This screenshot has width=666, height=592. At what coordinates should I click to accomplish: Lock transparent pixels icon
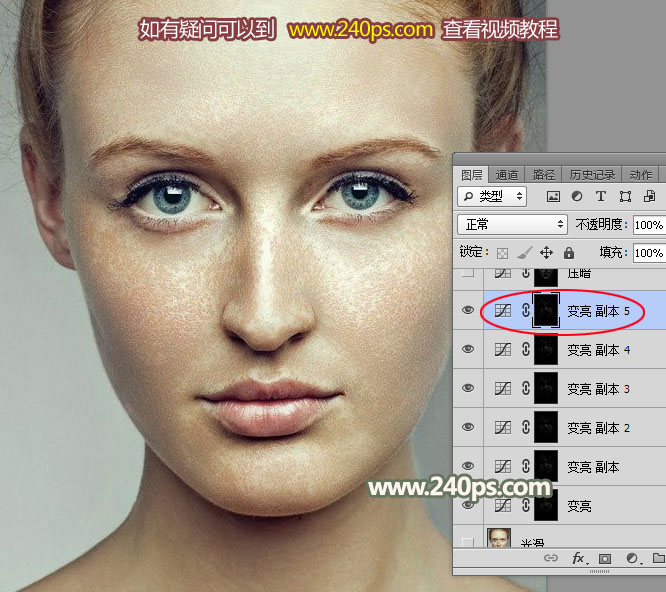click(502, 253)
